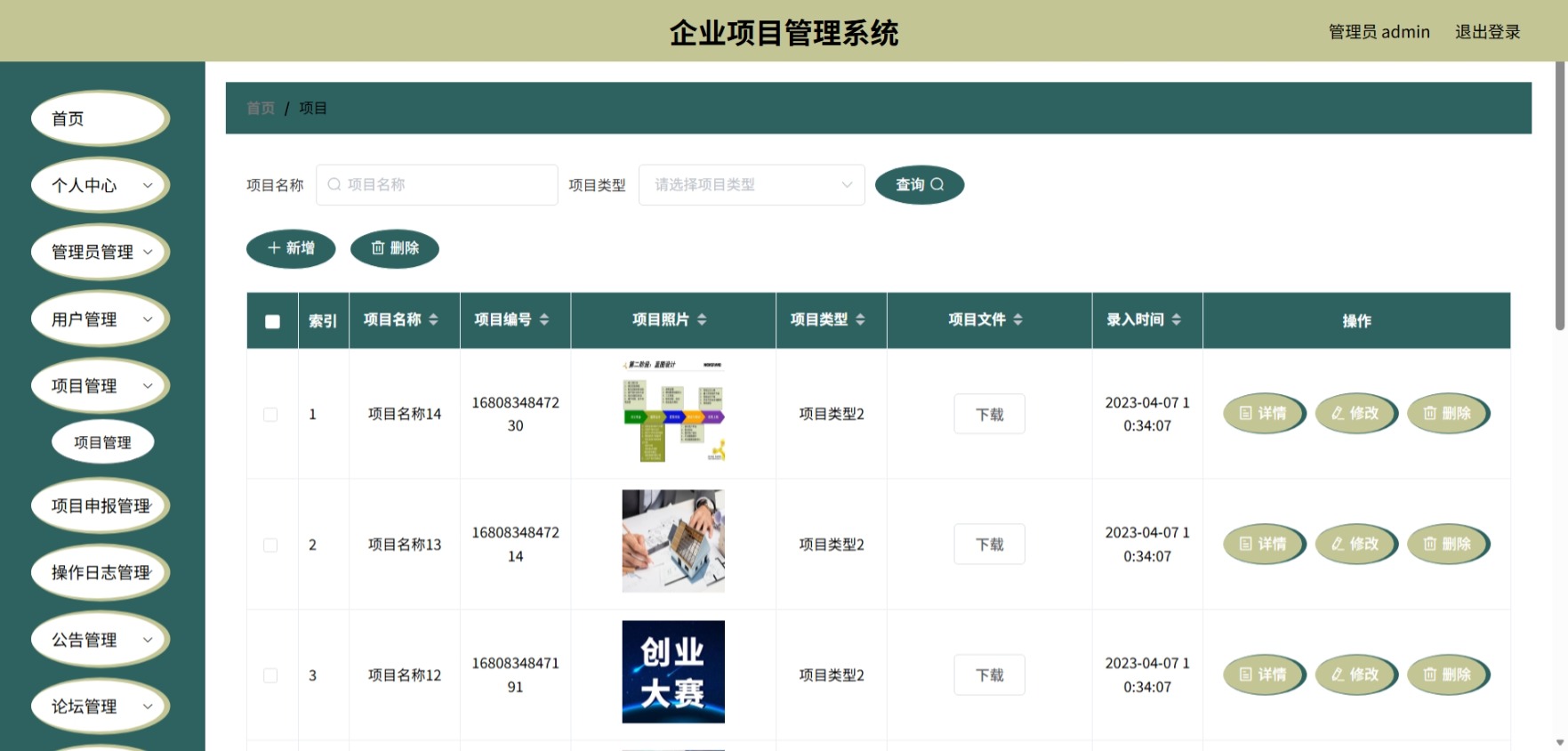The height and width of the screenshot is (751, 1568).
Task: Expand the 用户管理 sidebar menu
Action: pos(100,319)
